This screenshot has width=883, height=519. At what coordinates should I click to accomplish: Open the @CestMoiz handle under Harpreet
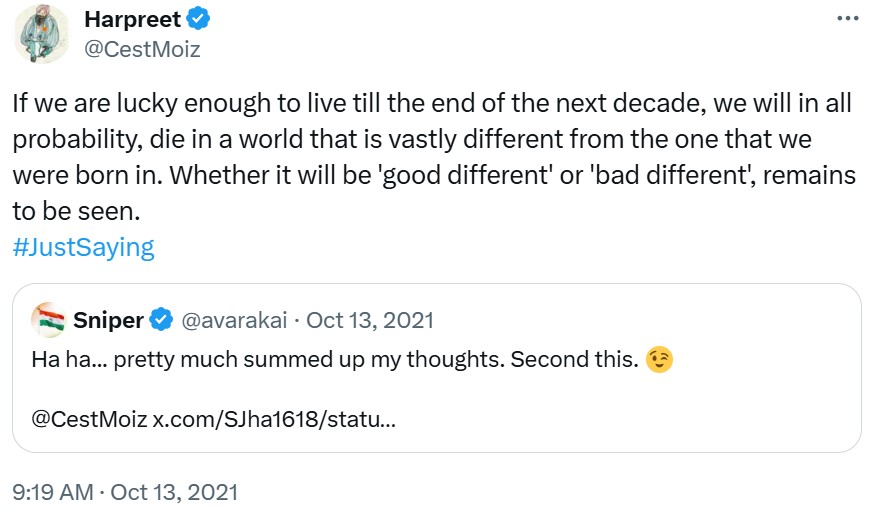143,48
